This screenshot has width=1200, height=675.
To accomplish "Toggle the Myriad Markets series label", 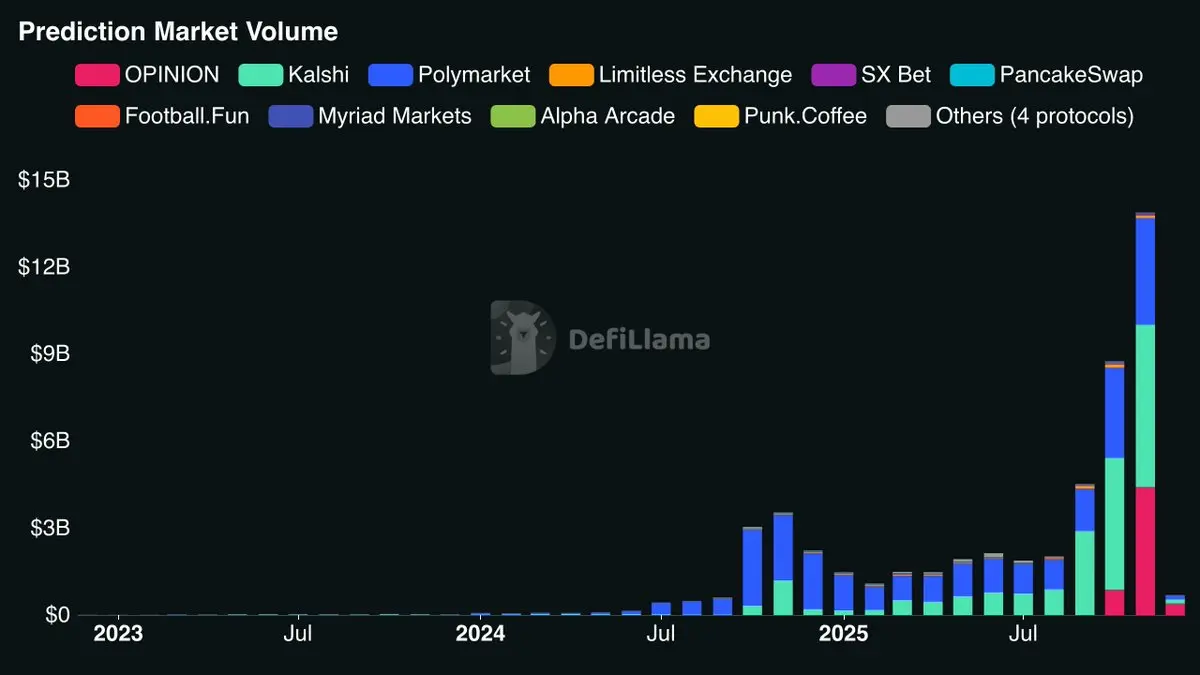I will pos(395,116).
